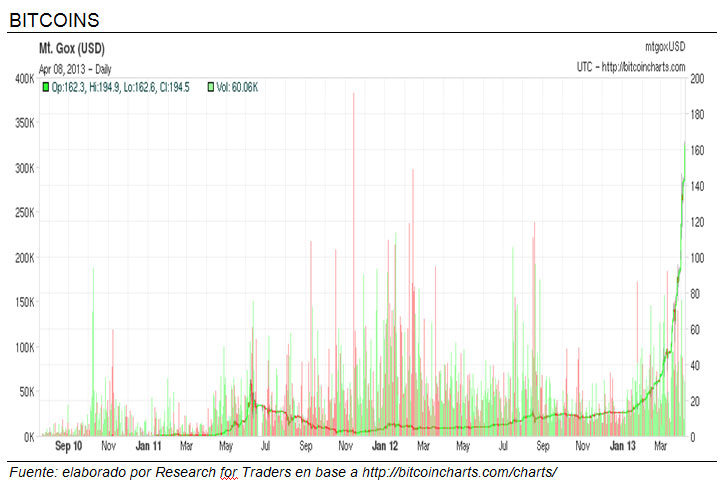
Task: Click the 150K volume axis label
Action: (x=24, y=302)
